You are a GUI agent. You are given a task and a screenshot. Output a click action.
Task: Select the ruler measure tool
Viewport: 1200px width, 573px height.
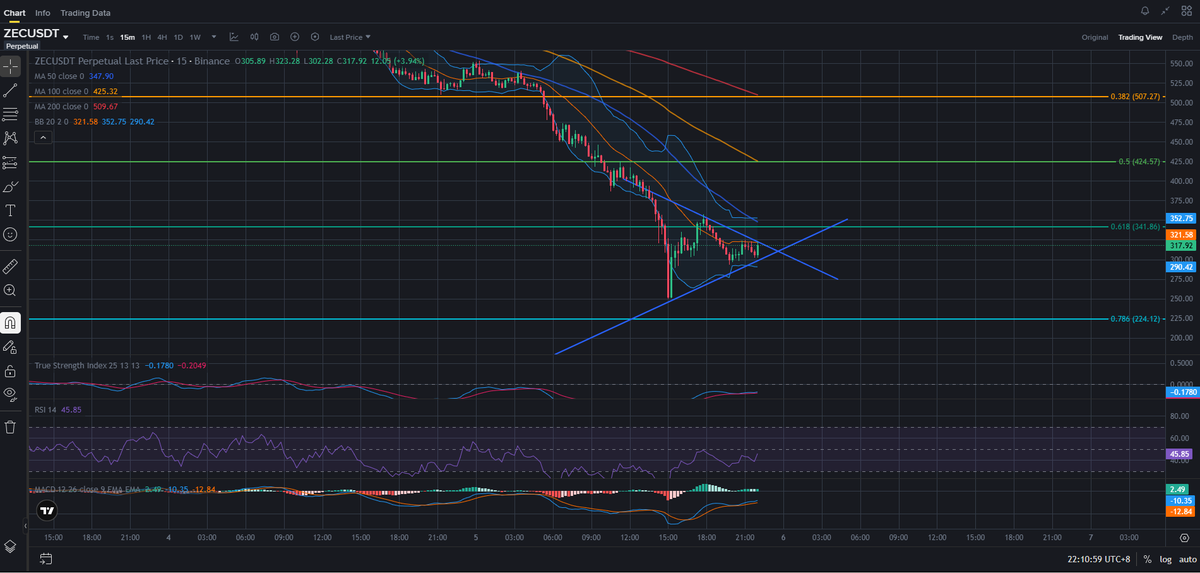10,266
